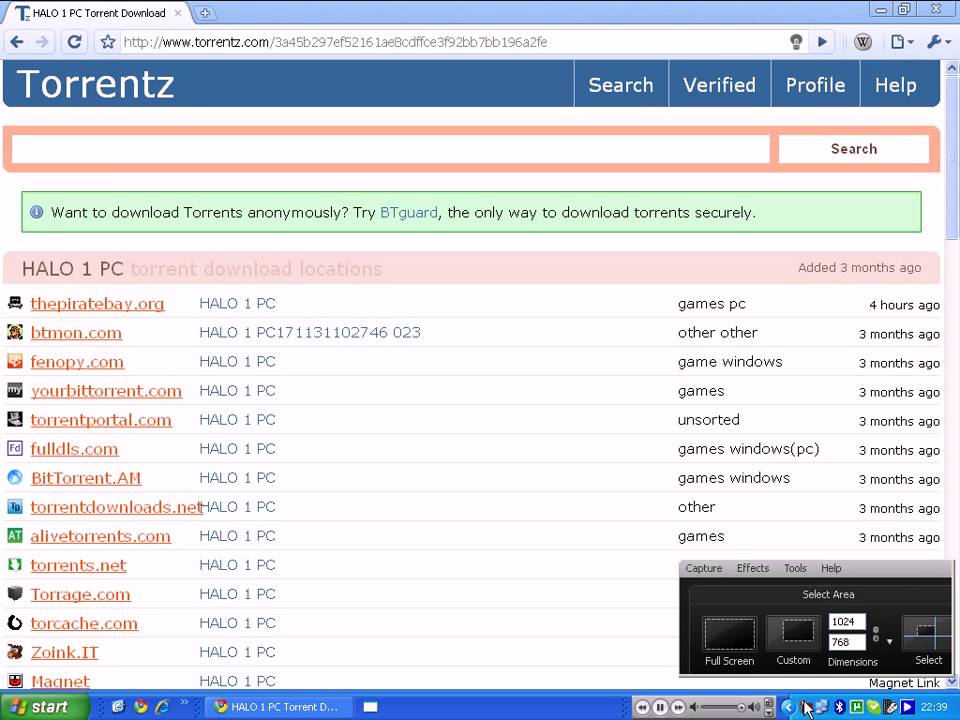This screenshot has width=960, height=720.
Task: Open the Verified section in Torrentz header
Action: pyautogui.click(x=719, y=84)
